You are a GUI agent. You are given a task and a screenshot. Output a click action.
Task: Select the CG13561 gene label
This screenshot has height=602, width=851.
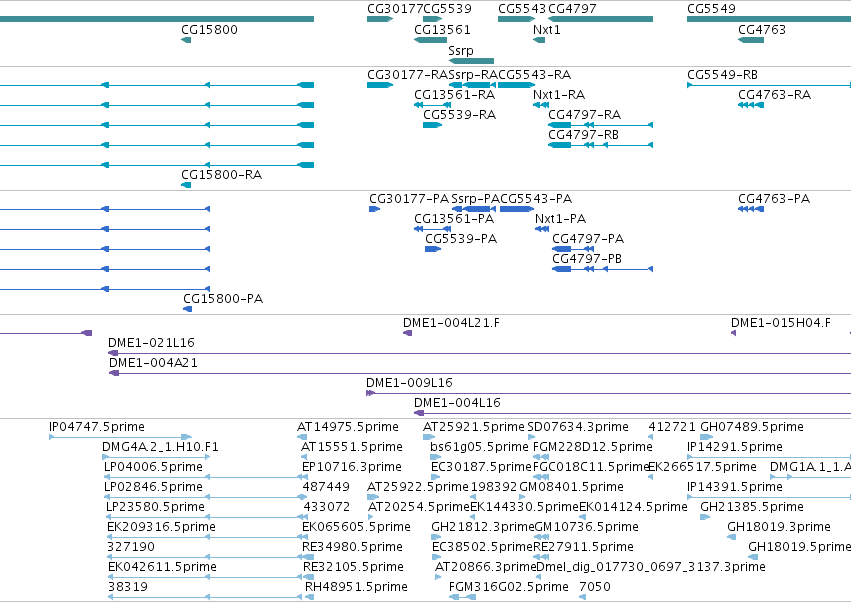tap(442, 29)
